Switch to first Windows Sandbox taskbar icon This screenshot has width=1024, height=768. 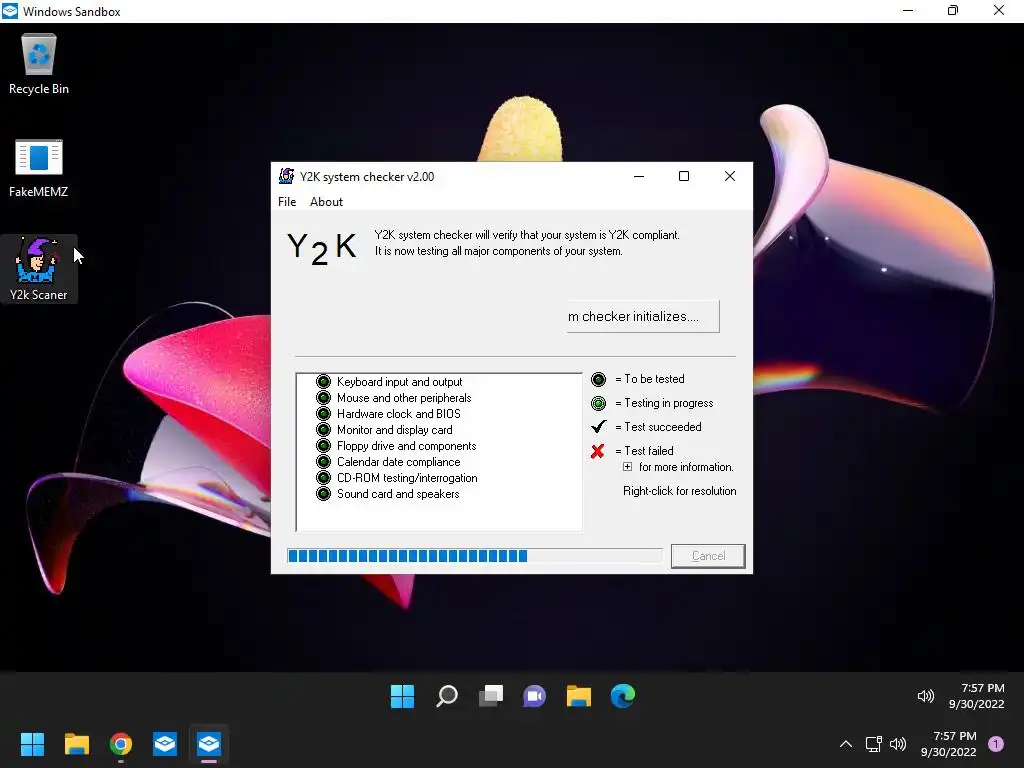click(x=165, y=744)
